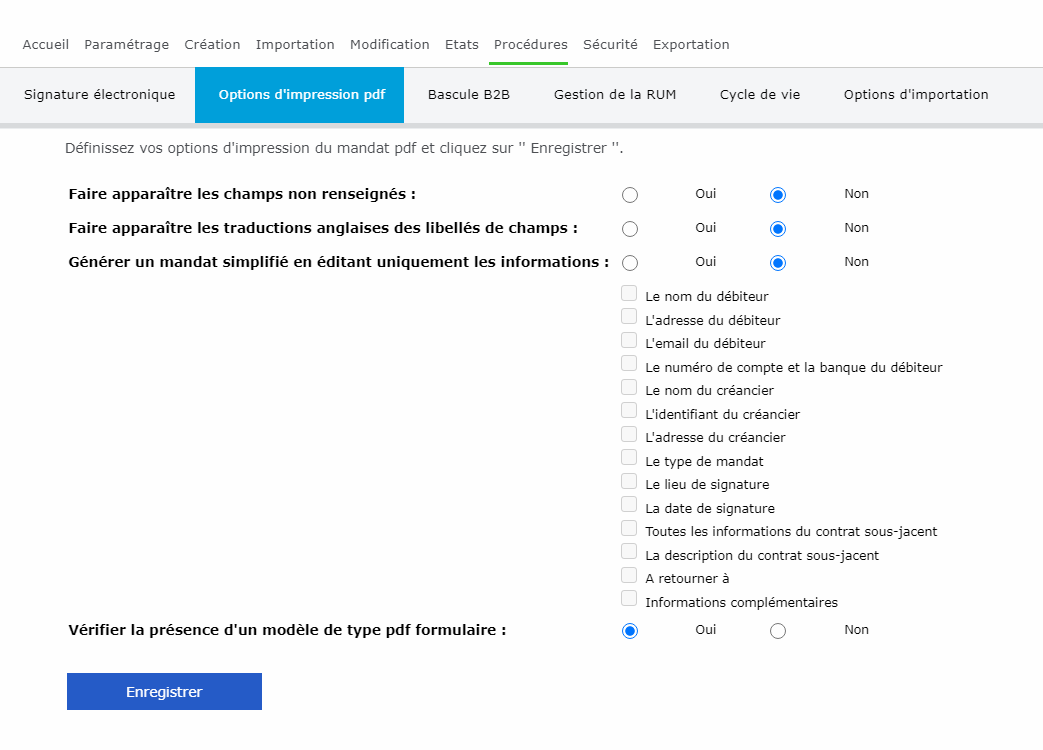This screenshot has height=750, width=1043.
Task: Check the "Le nom du débiteur" checkbox
Action: tap(629, 293)
